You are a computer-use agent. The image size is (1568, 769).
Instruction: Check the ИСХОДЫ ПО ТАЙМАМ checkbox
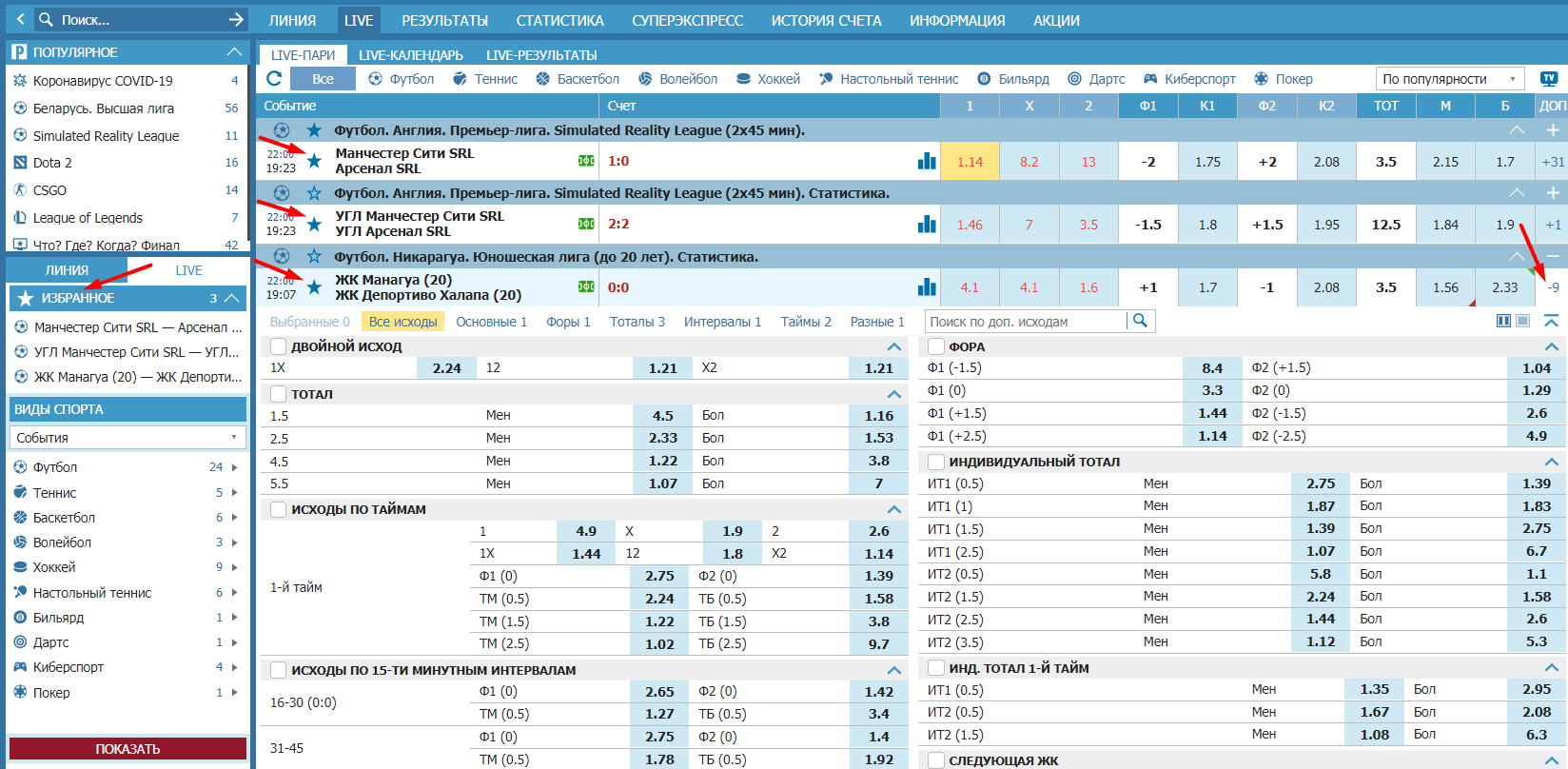coord(279,509)
